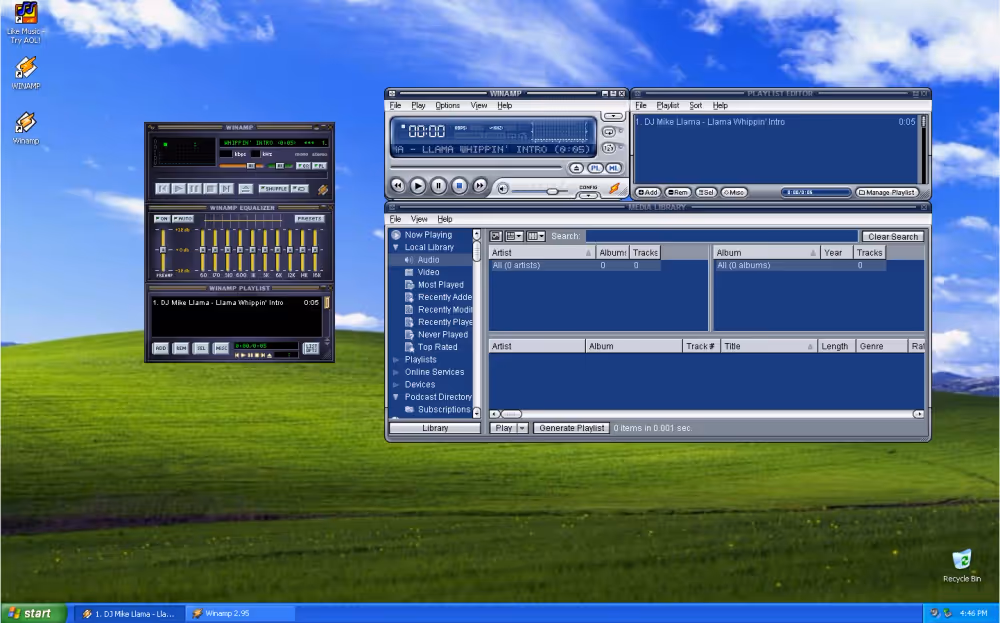This screenshot has height=623, width=1000.
Task: Click the Pause button in modern Winamp
Action: click(439, 186)
